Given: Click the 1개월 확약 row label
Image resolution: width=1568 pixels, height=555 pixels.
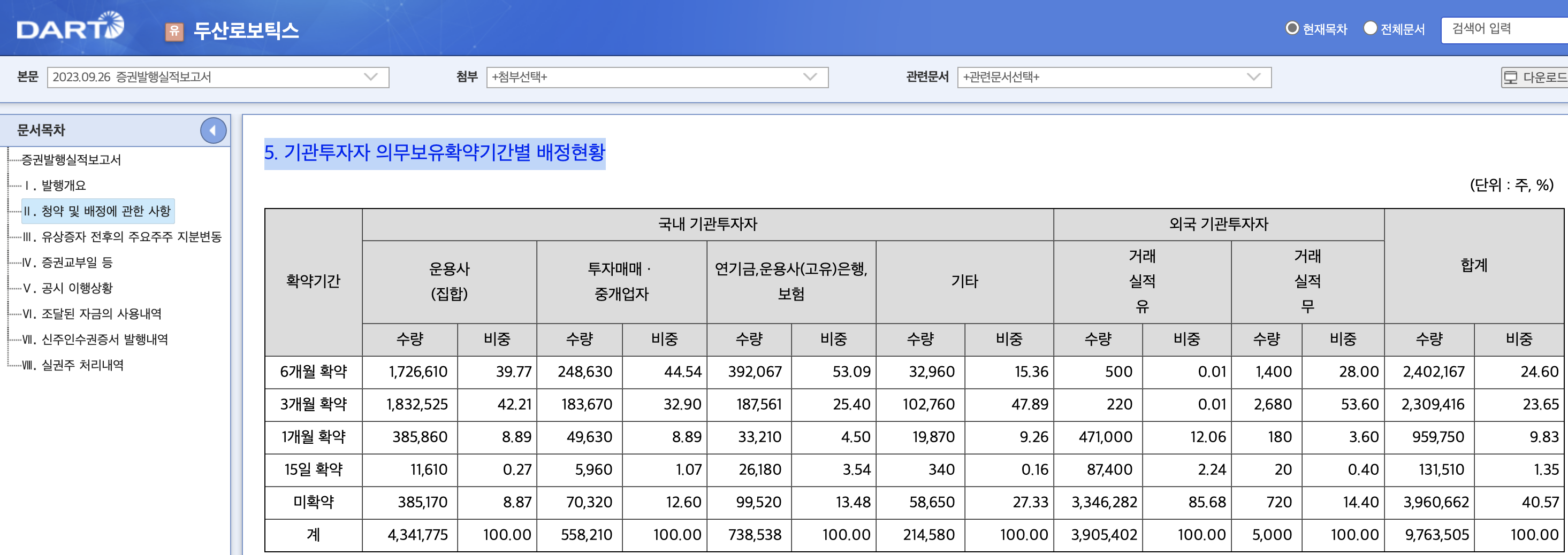Looking at the screenshot, I should (314, 437).
